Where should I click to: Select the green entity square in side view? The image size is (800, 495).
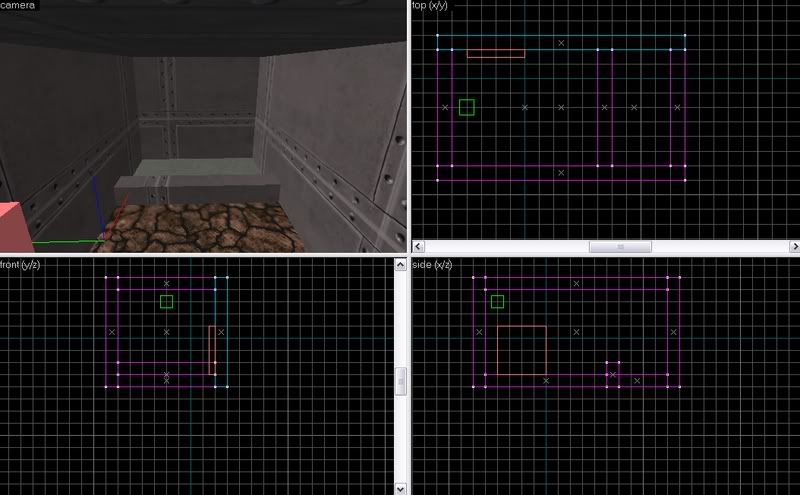coord(497,301)
